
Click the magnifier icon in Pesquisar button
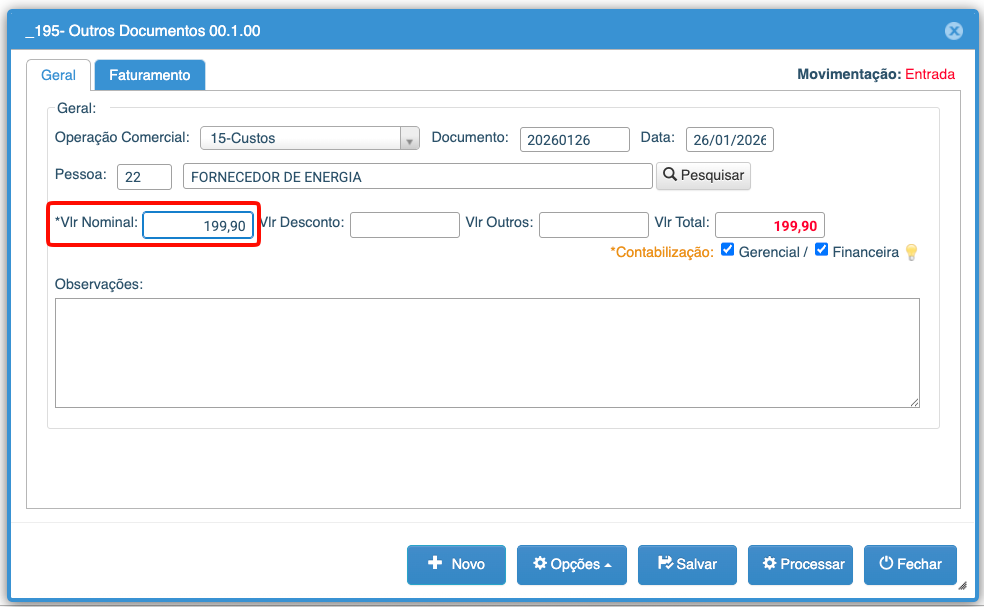click(x=670, y=175)
